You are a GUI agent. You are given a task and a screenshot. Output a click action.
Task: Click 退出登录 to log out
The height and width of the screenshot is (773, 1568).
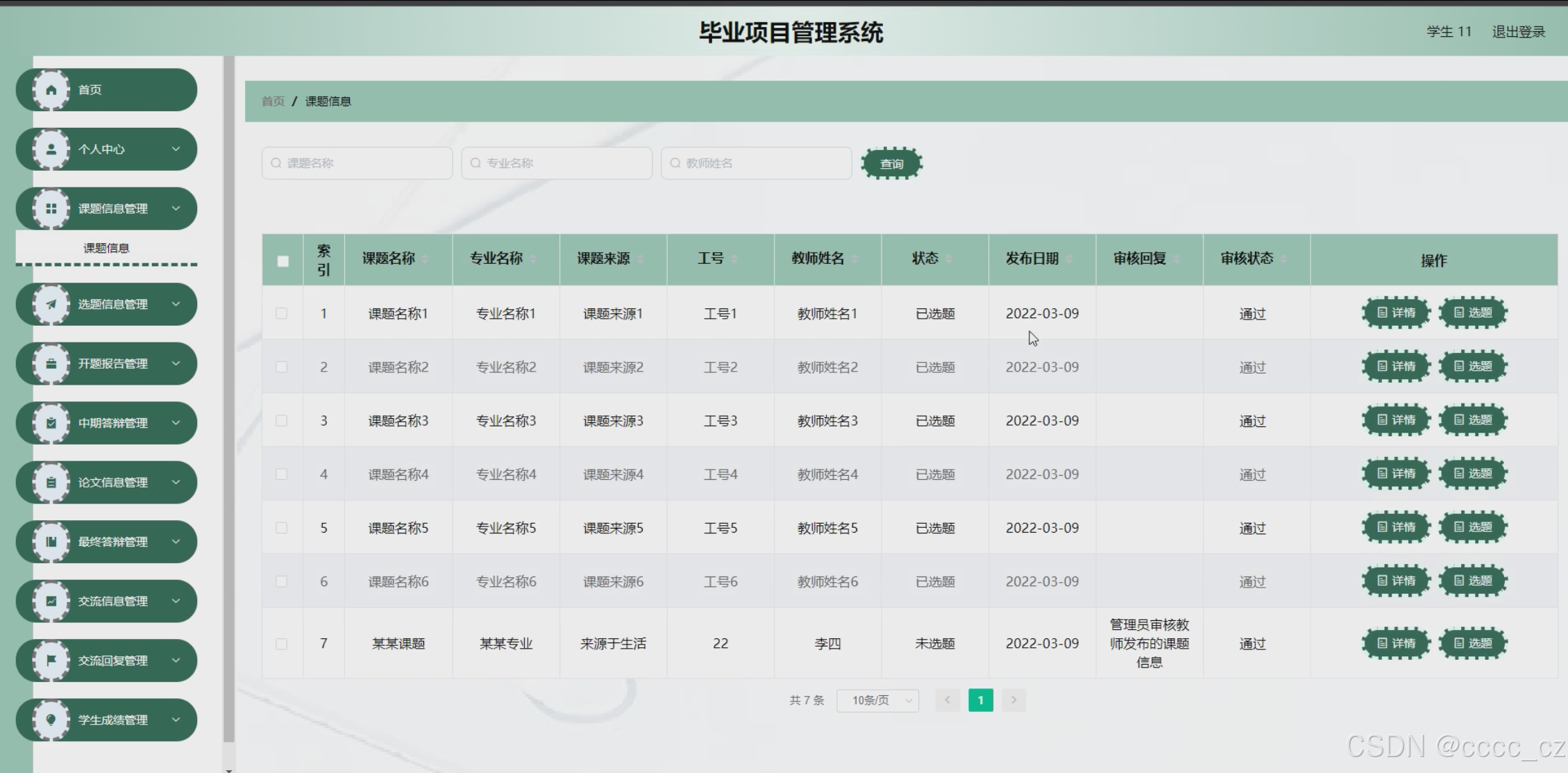(1518, 32)
